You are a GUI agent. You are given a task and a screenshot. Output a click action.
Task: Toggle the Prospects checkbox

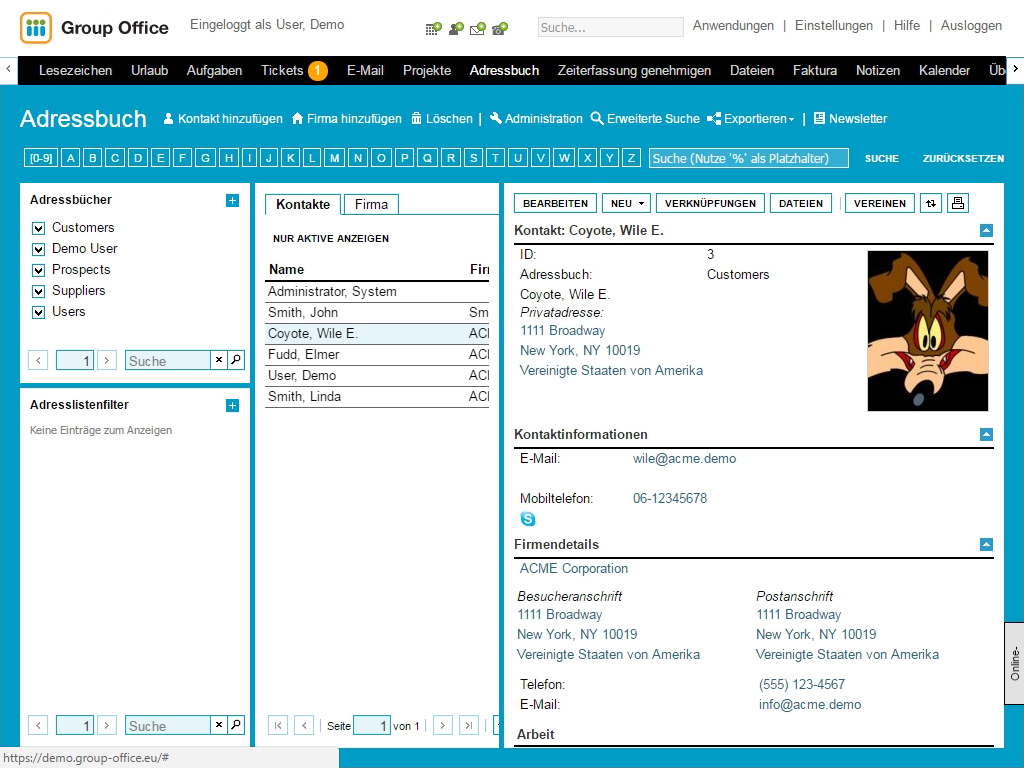coord(39,270)
